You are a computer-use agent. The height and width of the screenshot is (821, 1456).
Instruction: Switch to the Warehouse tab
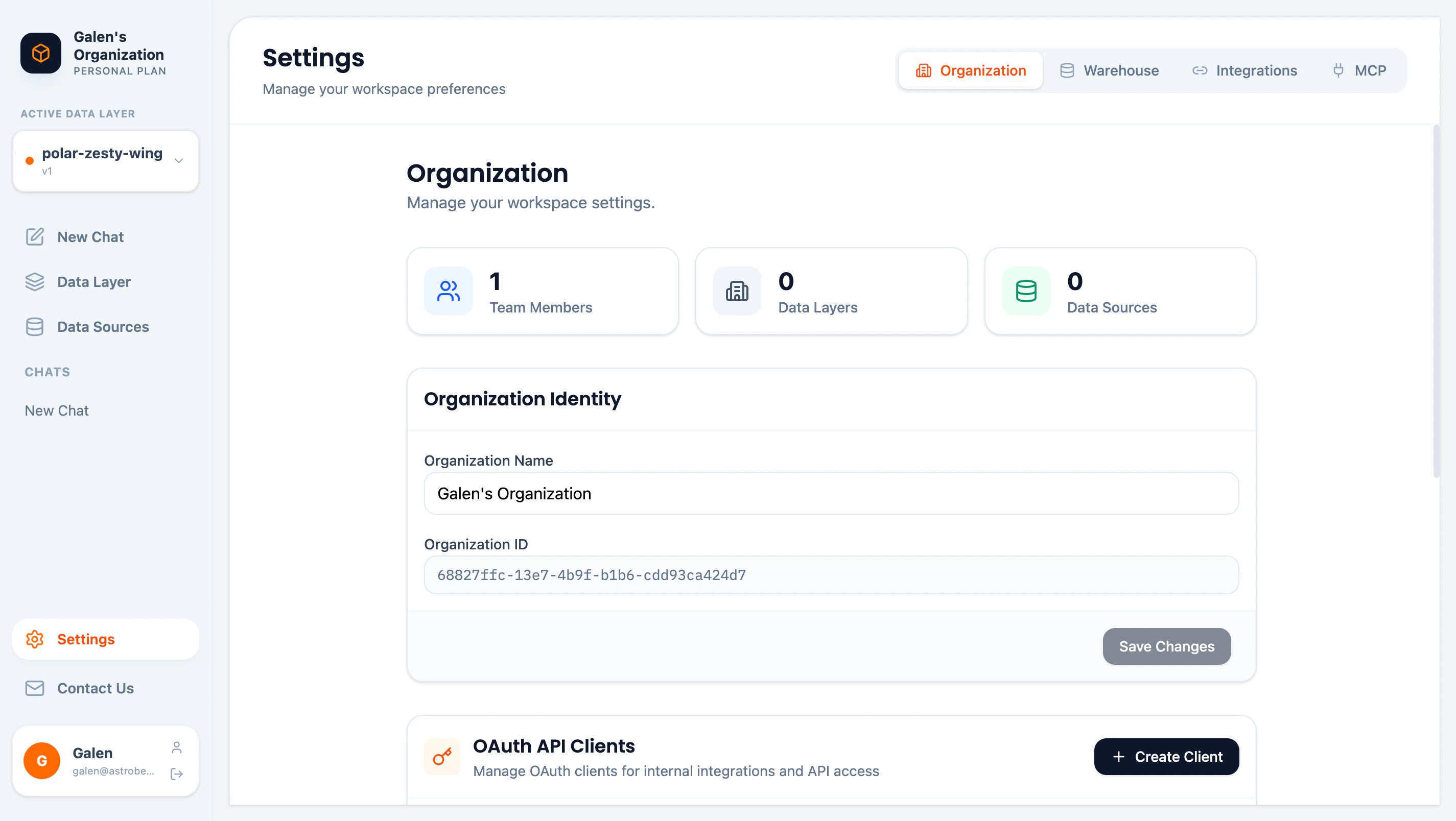pos(1109,70)
